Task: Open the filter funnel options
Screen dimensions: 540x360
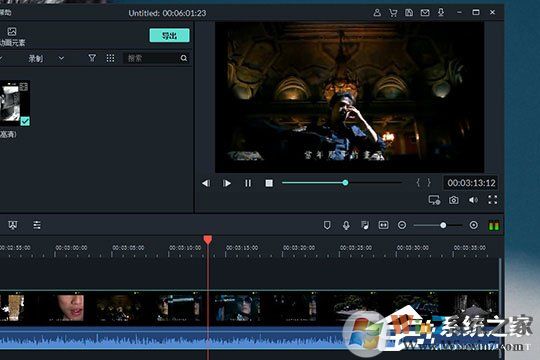Action: (92, 58)
